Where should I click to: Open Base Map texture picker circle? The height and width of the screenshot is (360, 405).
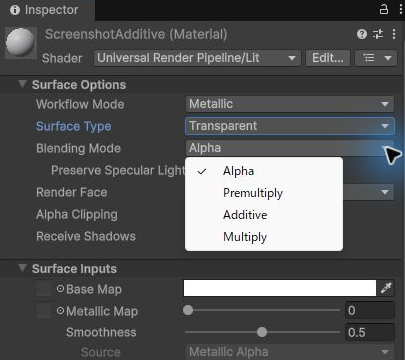(60, 289)
